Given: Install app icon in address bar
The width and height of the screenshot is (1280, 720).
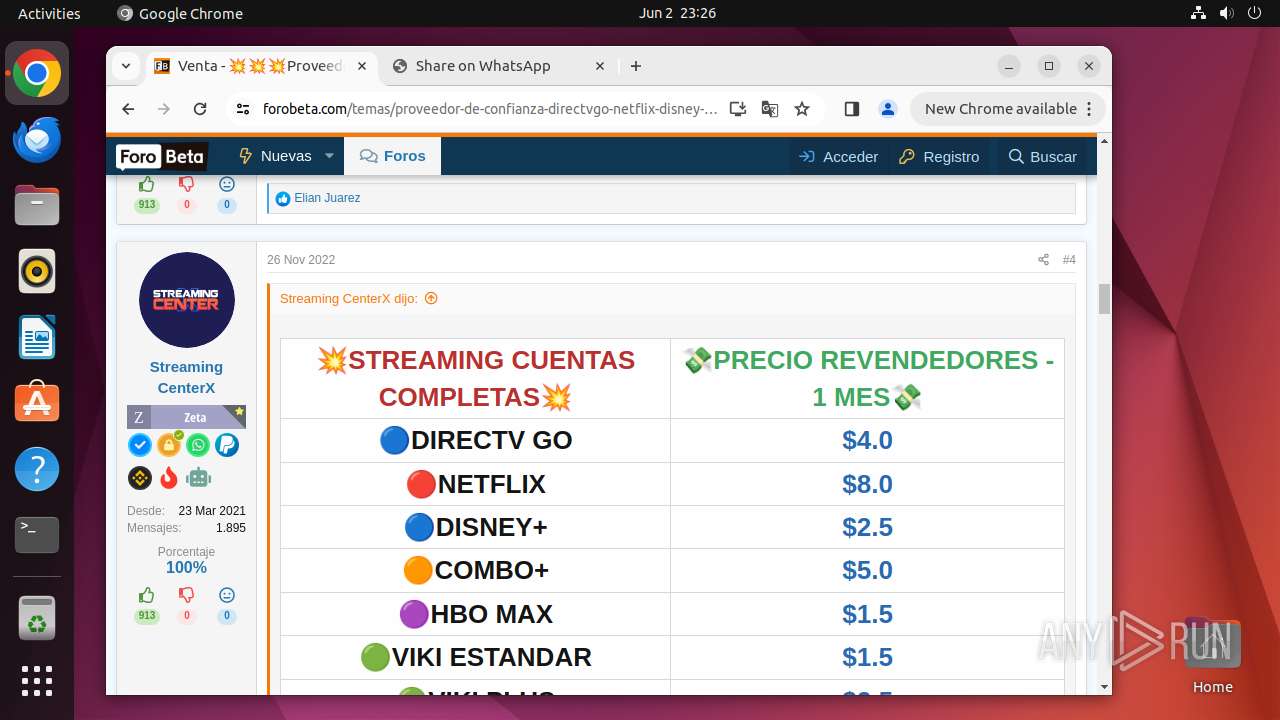Looking at the screenshot, I should 738,109.
